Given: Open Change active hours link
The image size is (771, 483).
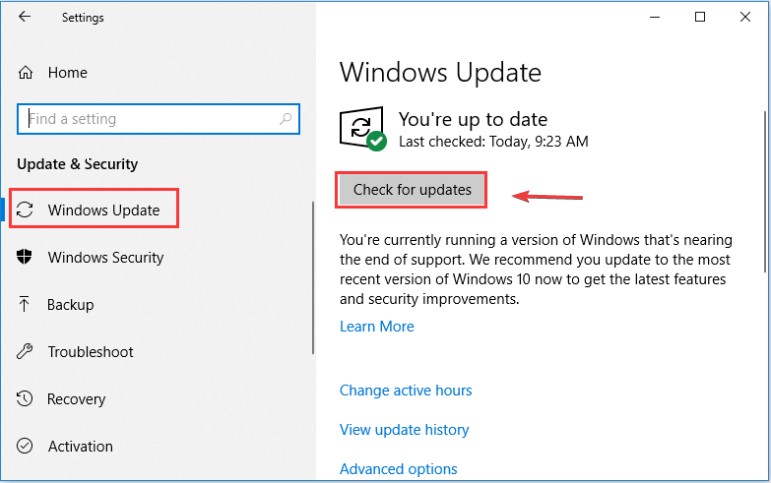Looking at the screenshot, I should click(405, 390).
